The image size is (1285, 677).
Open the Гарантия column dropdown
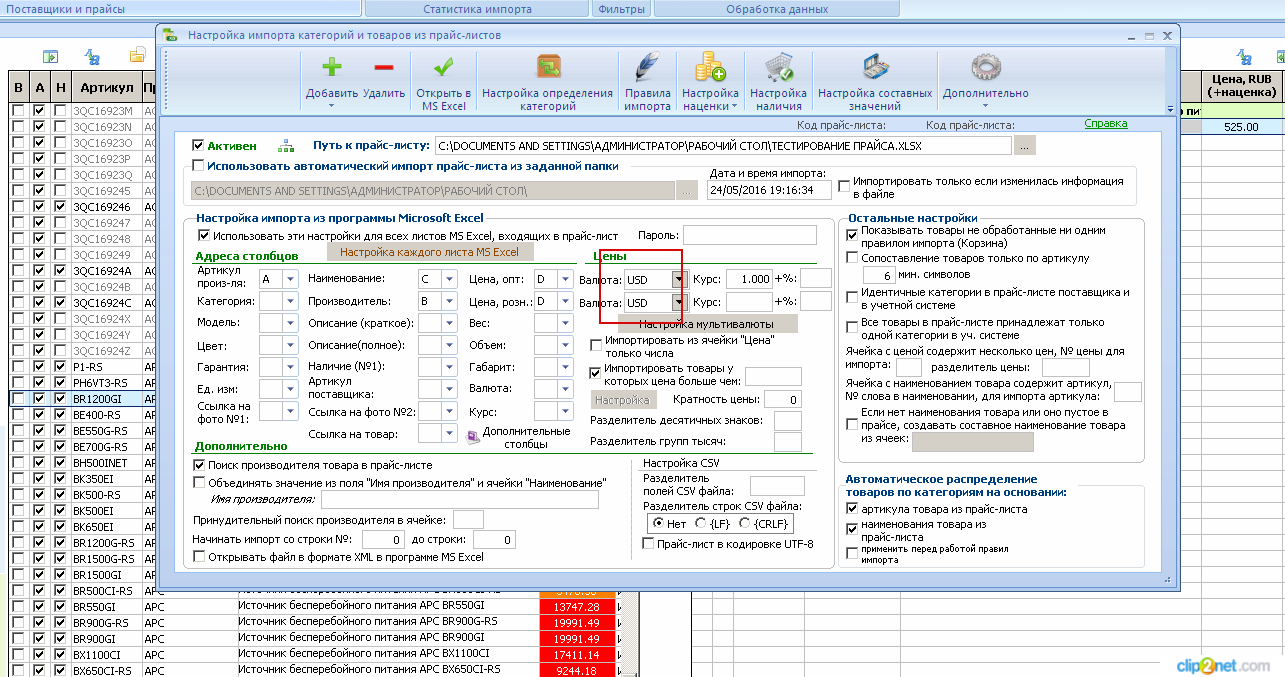tap(290, 367)
